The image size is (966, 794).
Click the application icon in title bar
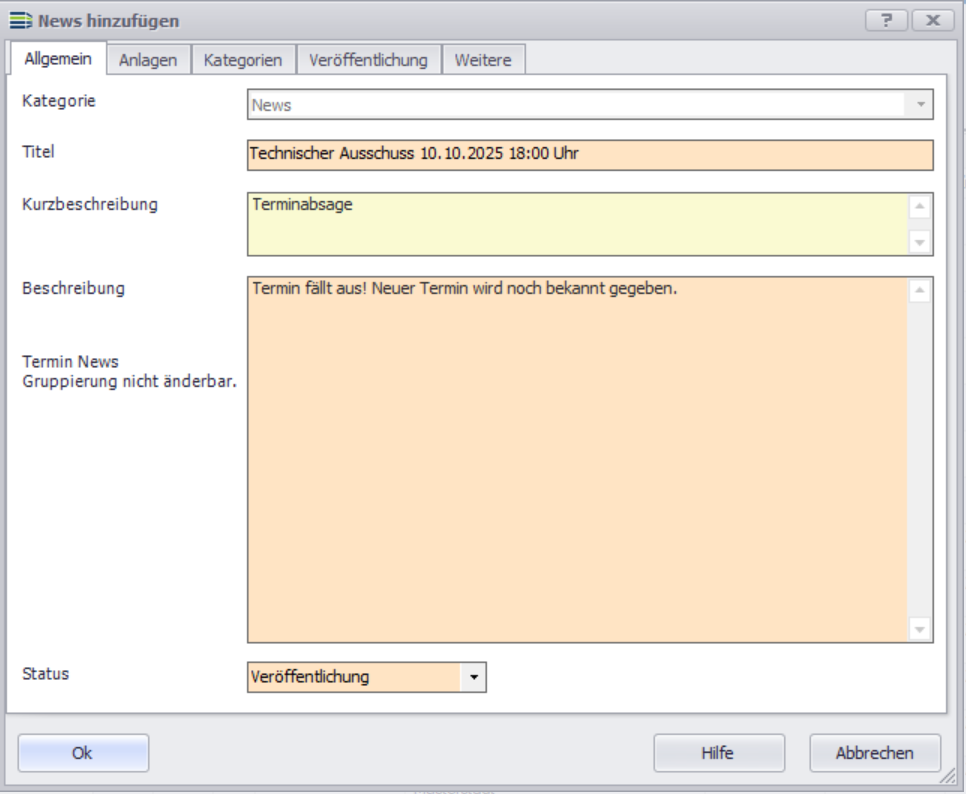tap(20, 20)
